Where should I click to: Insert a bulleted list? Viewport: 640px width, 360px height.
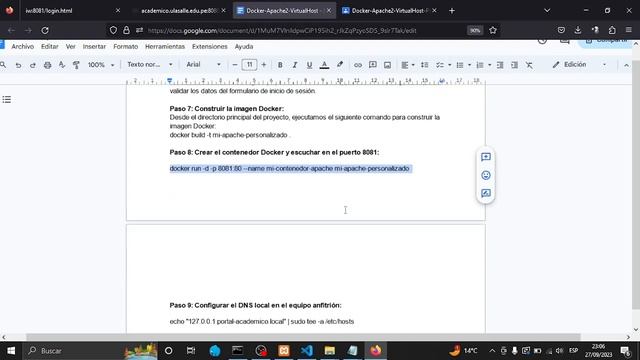460,65
